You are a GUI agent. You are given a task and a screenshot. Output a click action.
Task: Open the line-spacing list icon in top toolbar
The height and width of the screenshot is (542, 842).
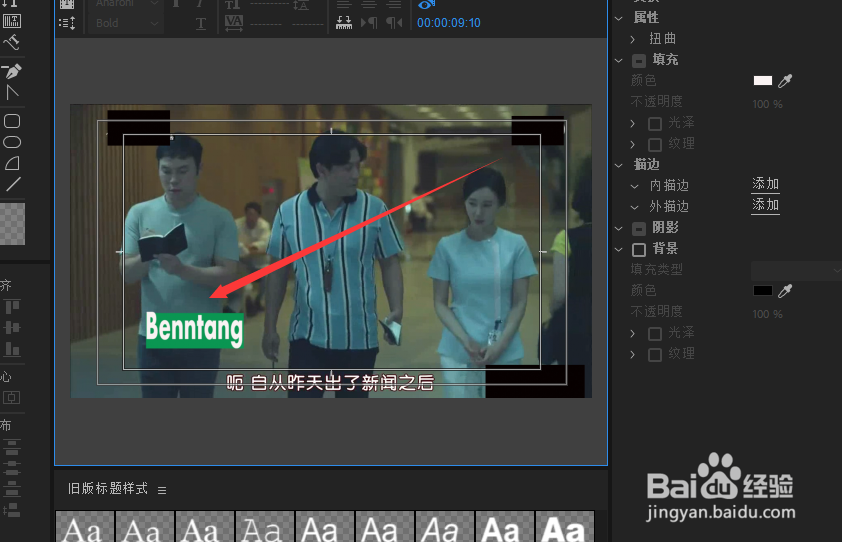pos(67,23)
